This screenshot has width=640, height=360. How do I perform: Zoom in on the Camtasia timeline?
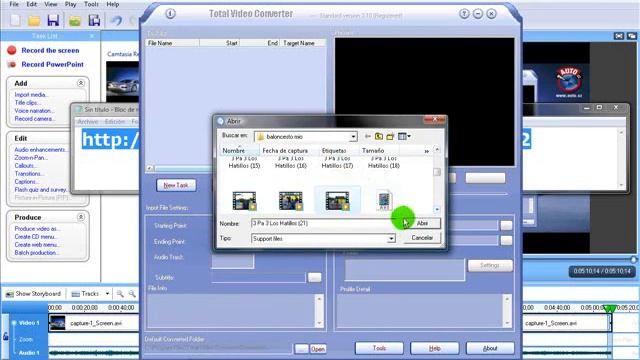click(120, 293)
